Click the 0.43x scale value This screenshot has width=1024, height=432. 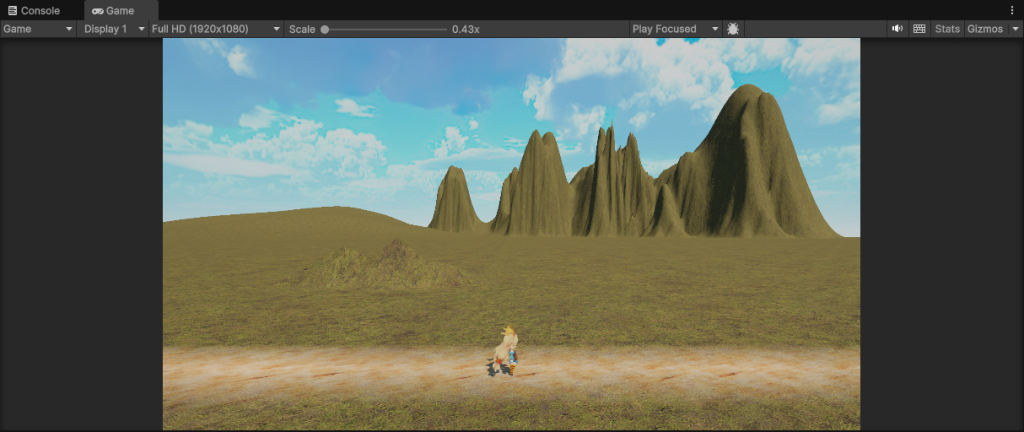465,29
